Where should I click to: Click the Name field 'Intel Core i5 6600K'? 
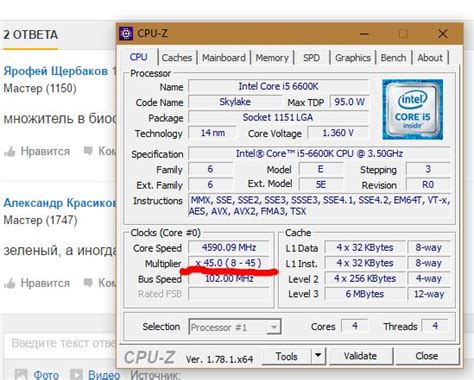[279, 87]
